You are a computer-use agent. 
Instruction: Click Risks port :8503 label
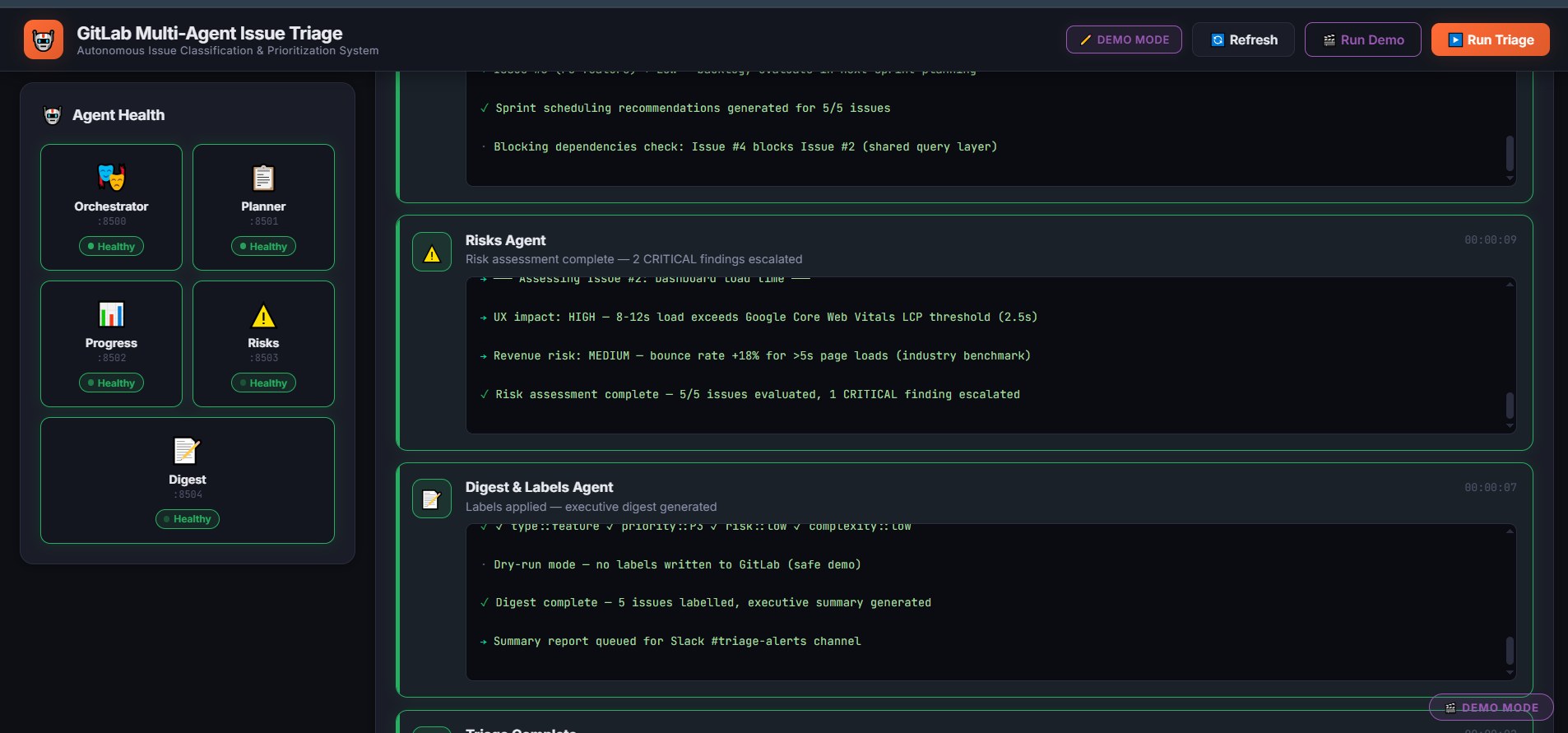263,358
